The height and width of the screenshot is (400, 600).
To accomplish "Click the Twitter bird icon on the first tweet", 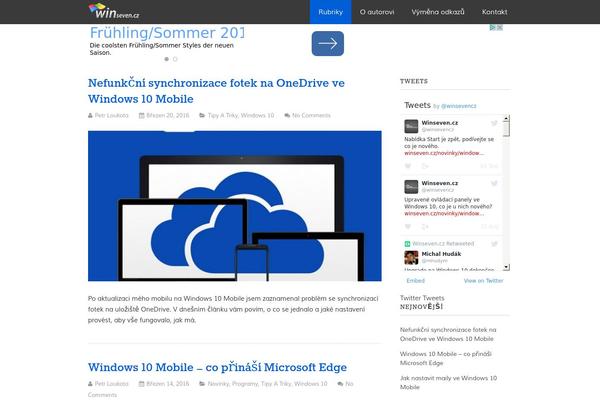I will click(494, 123).
